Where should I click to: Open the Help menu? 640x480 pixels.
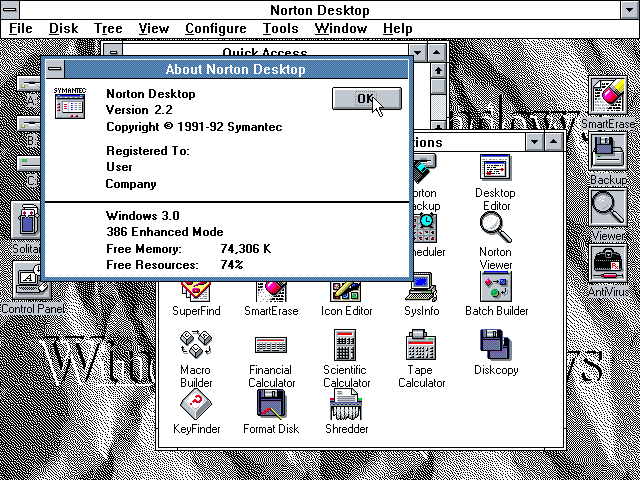coord(398,29)
